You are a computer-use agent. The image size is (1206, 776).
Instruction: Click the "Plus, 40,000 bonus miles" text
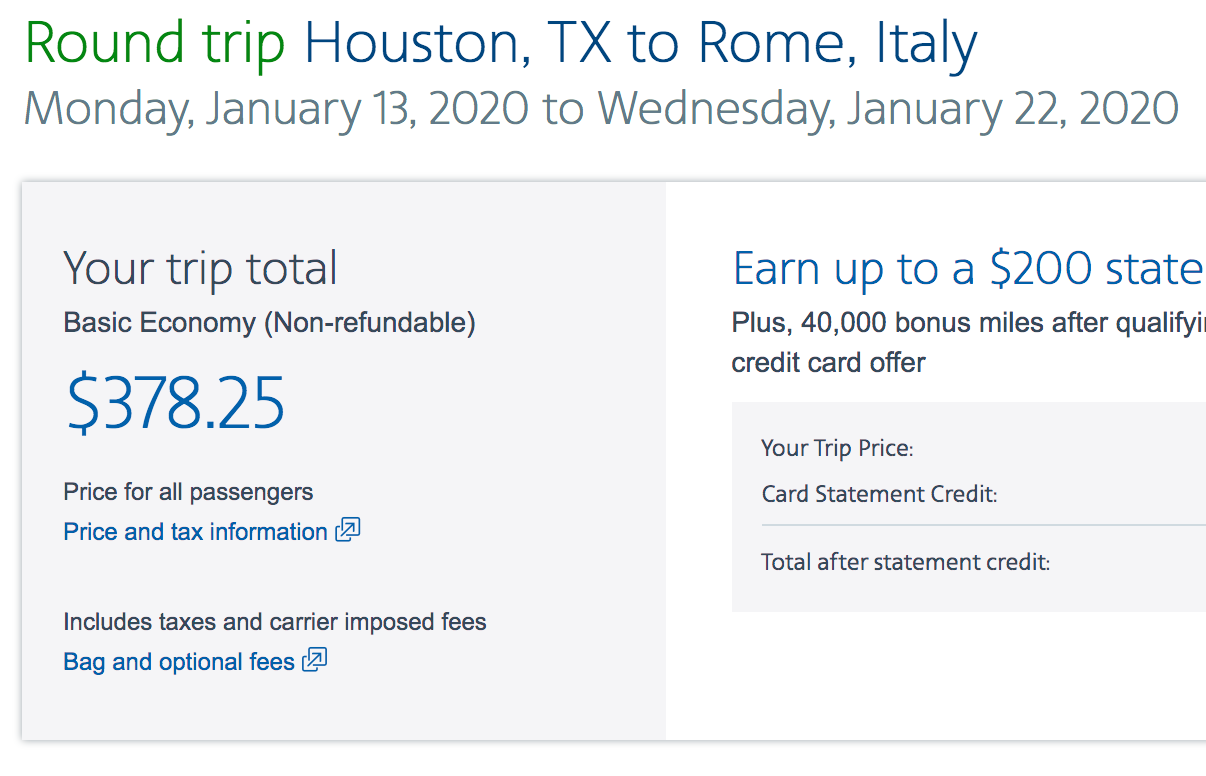tap(967, 323)
